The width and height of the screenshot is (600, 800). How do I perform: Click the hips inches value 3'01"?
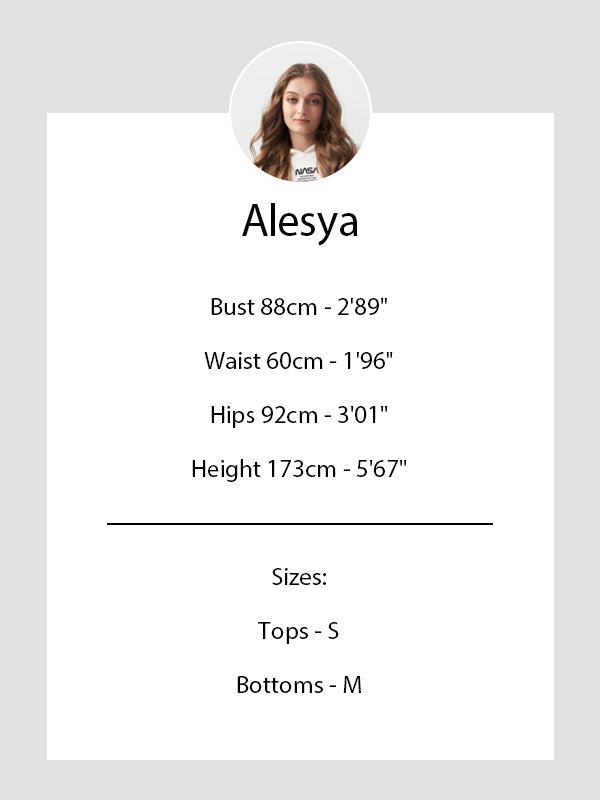362,415
